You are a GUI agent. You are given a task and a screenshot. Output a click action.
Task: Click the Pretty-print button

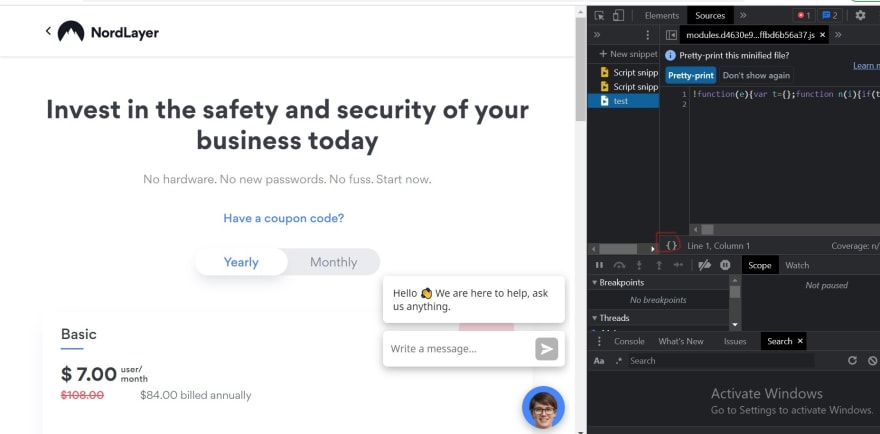pyautogui.click(x=691, y=75)
